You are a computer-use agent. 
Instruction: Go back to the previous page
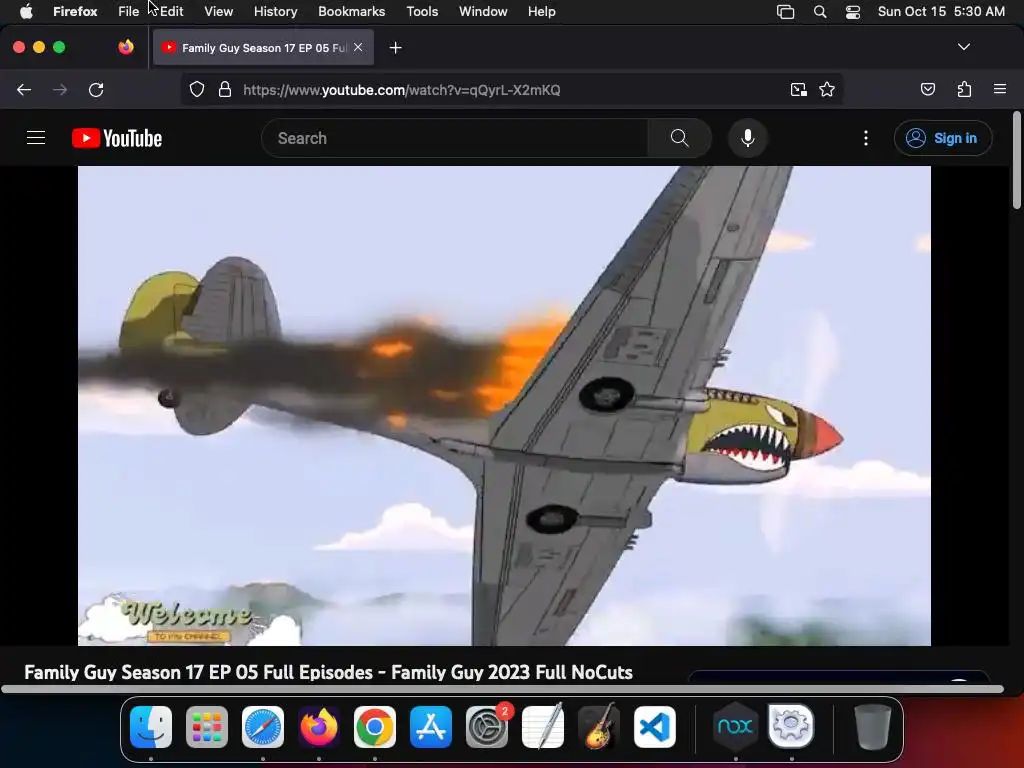point(24,89)
